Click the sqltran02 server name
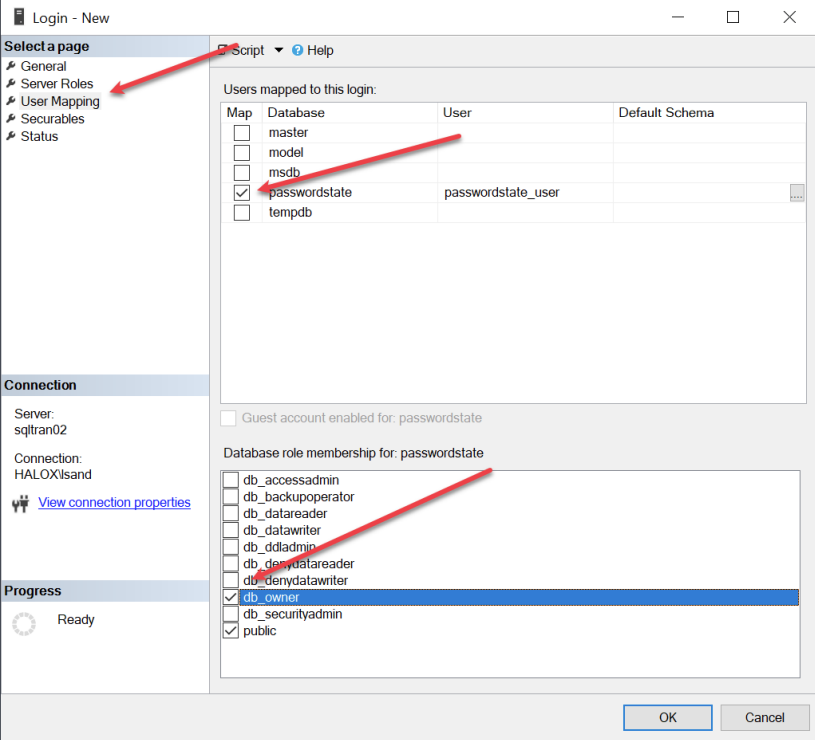The height and width of the screenshot is (740, 815). [x=41, y=430]
